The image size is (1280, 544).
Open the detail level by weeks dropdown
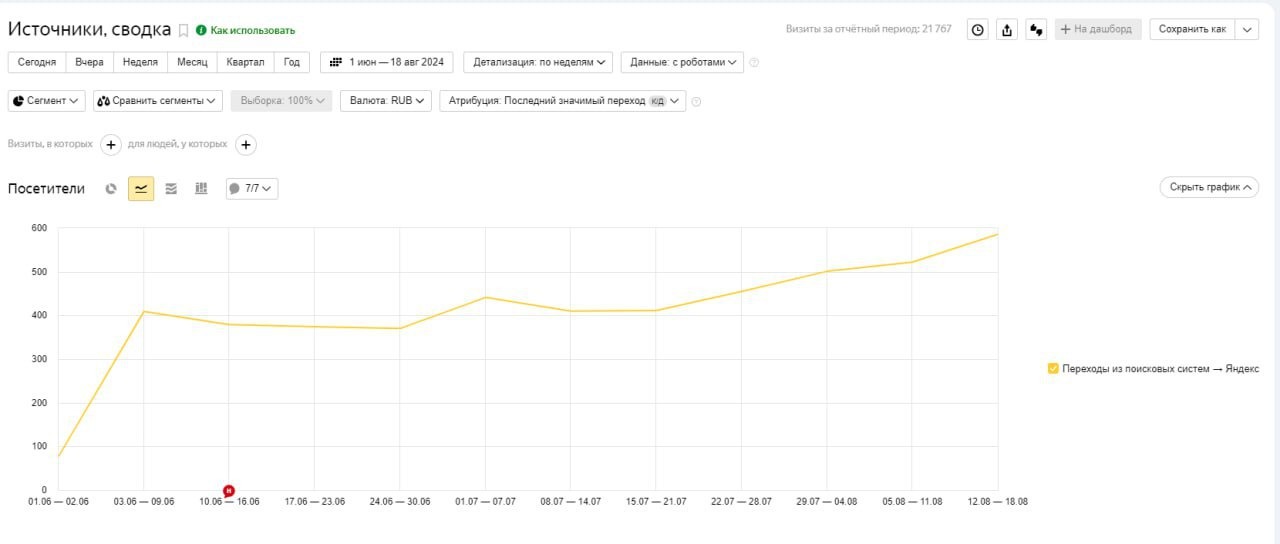click(x=538, y=62)
